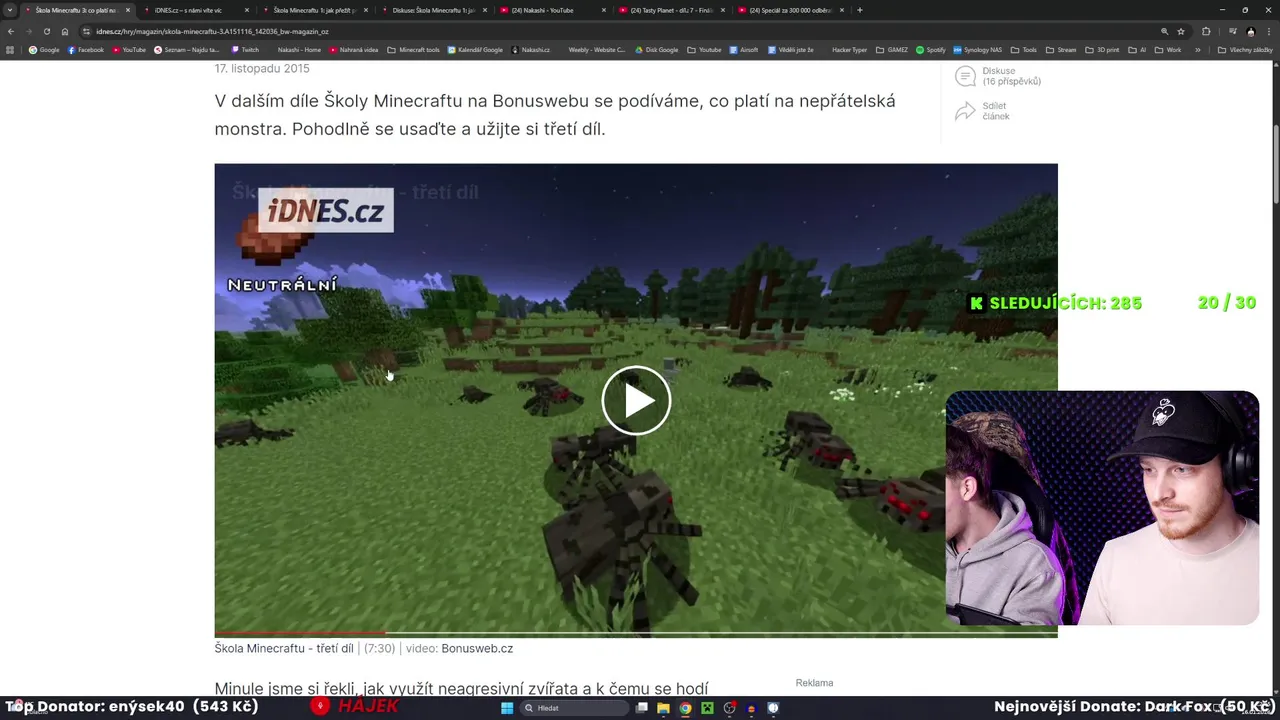Open the Synology NAS bookmark

pos(978,49)
